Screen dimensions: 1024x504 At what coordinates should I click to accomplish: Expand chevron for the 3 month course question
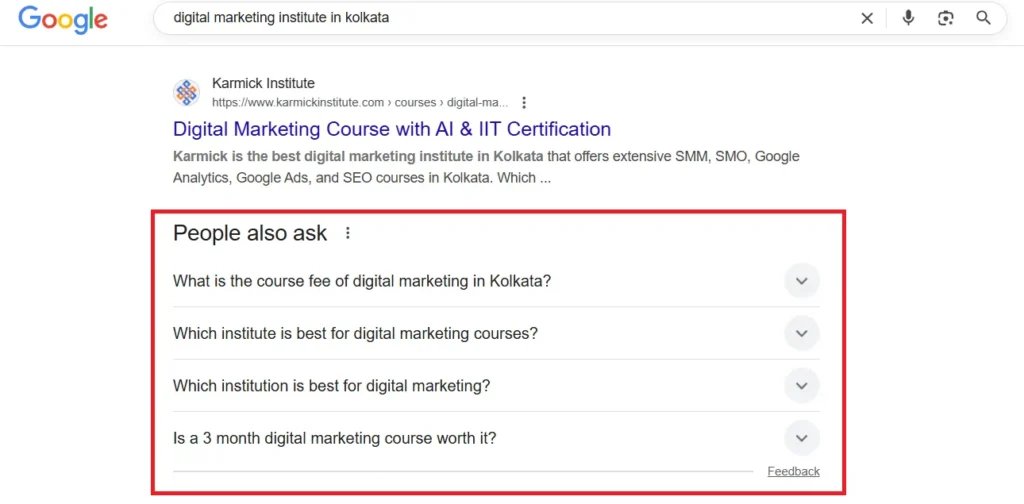tap(801, 437)
